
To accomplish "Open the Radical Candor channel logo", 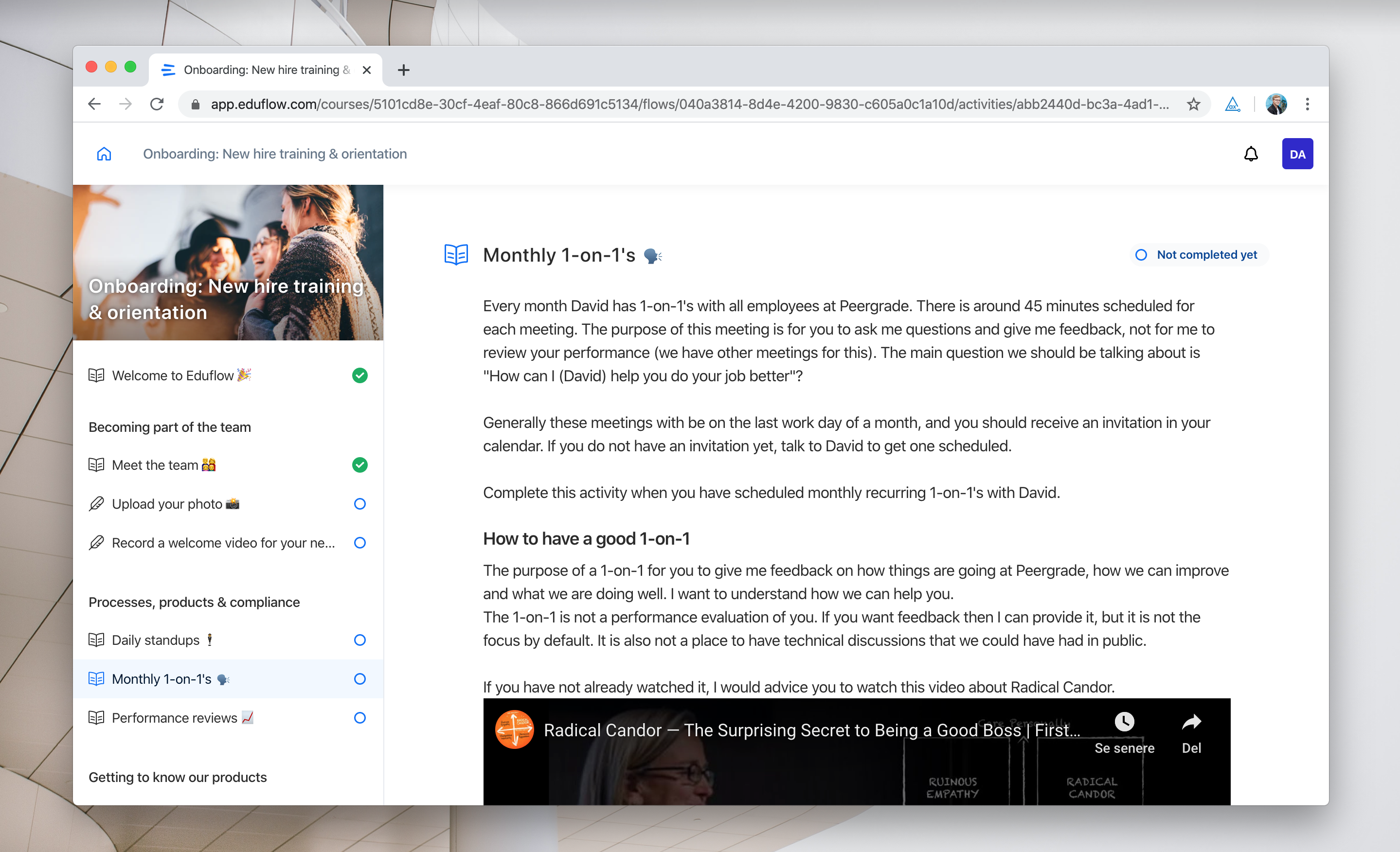I will click(x=514, y=729).
